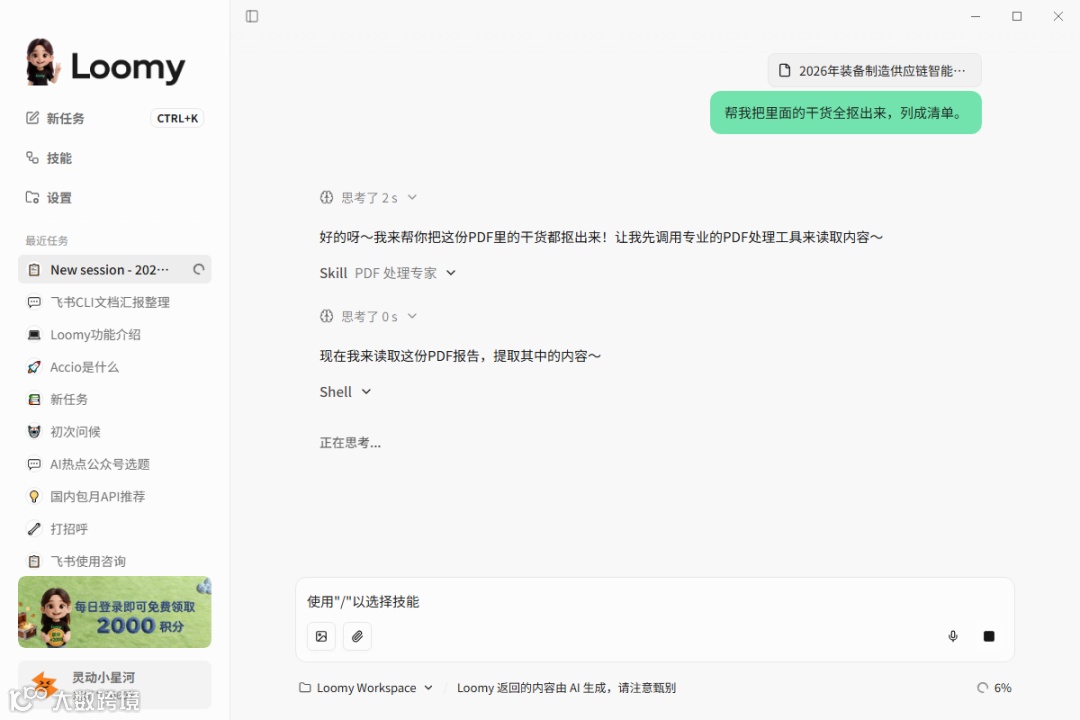Click the 最近任务 section label
The image size is (1080, 720).
[47, 240]
